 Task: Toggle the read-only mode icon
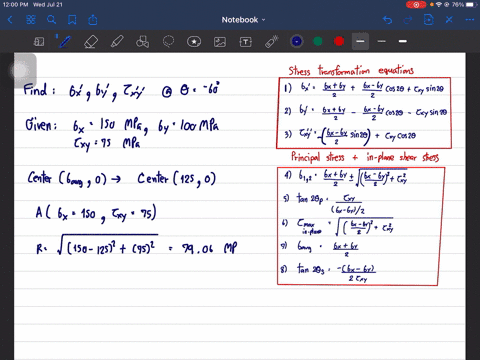point(39,42)
